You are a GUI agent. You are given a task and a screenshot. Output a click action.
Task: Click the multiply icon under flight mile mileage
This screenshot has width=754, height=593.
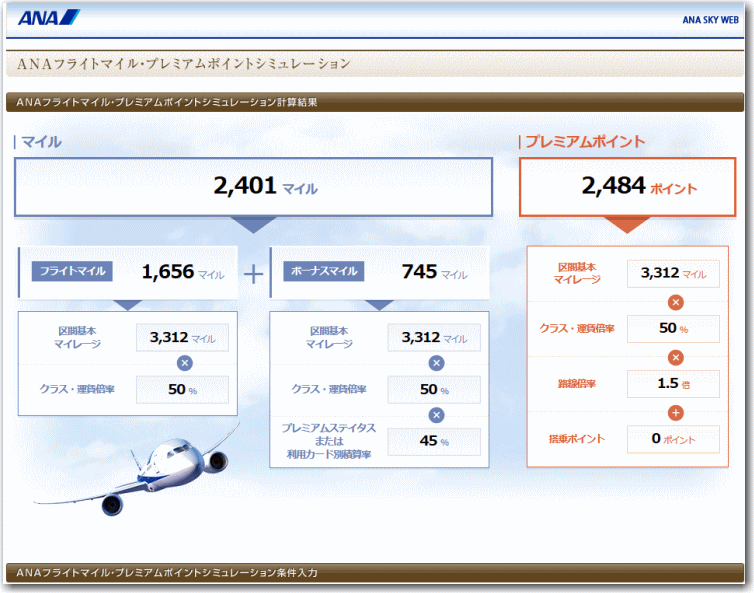click(185, 363)
